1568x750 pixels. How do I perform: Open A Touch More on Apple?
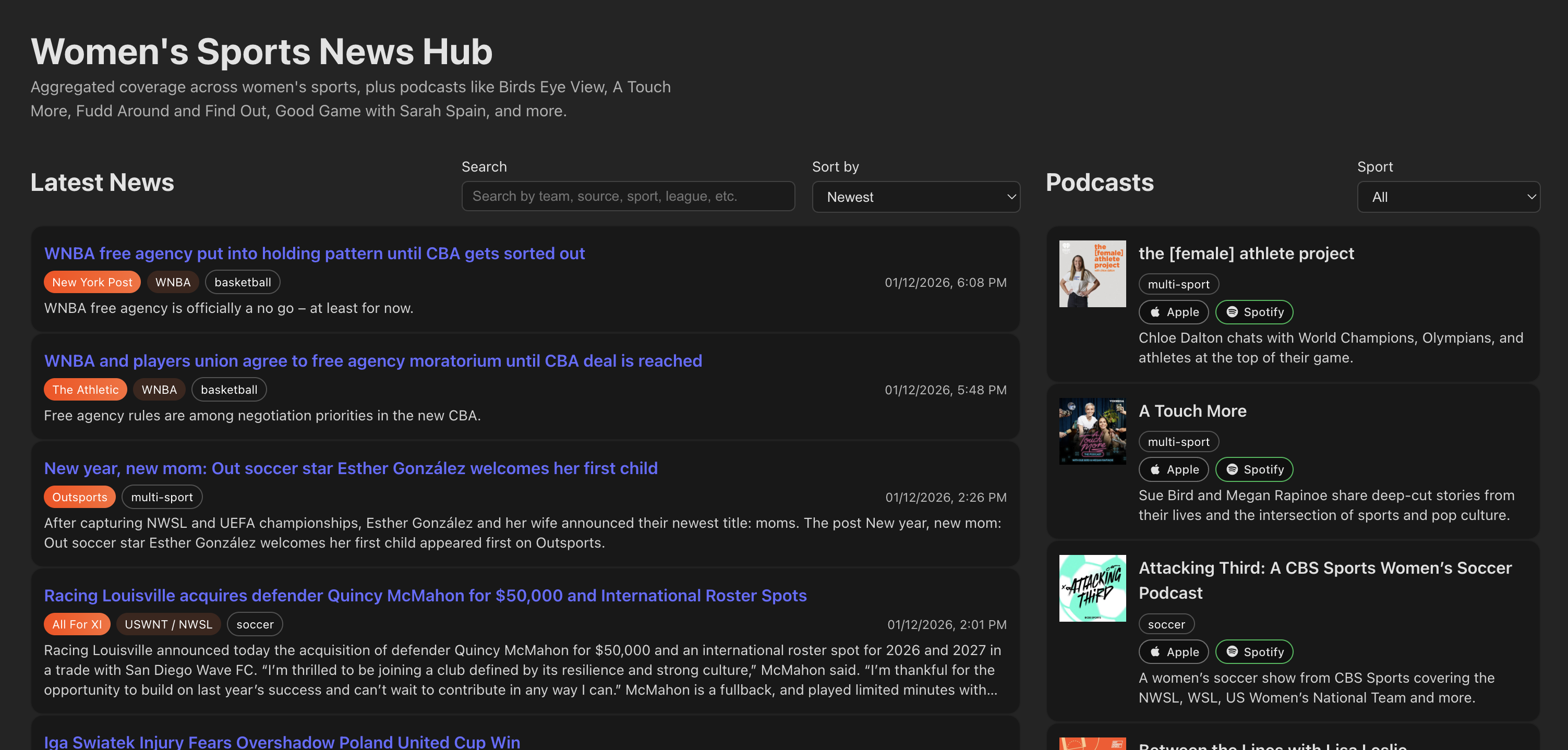(1173, 469)
